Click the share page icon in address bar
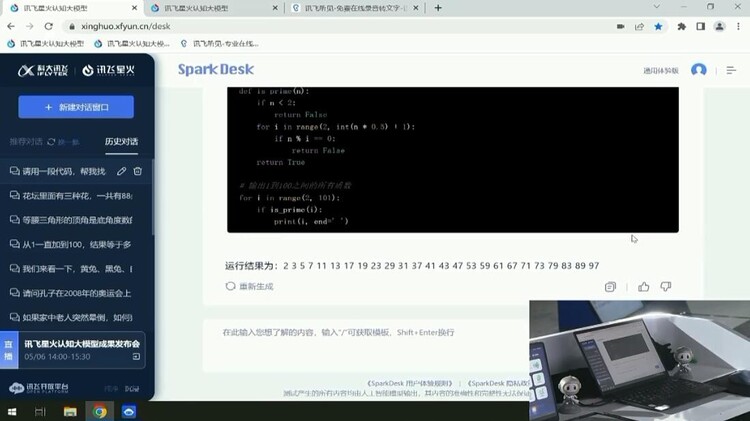The image size is (750, 421). pos(640,26)
